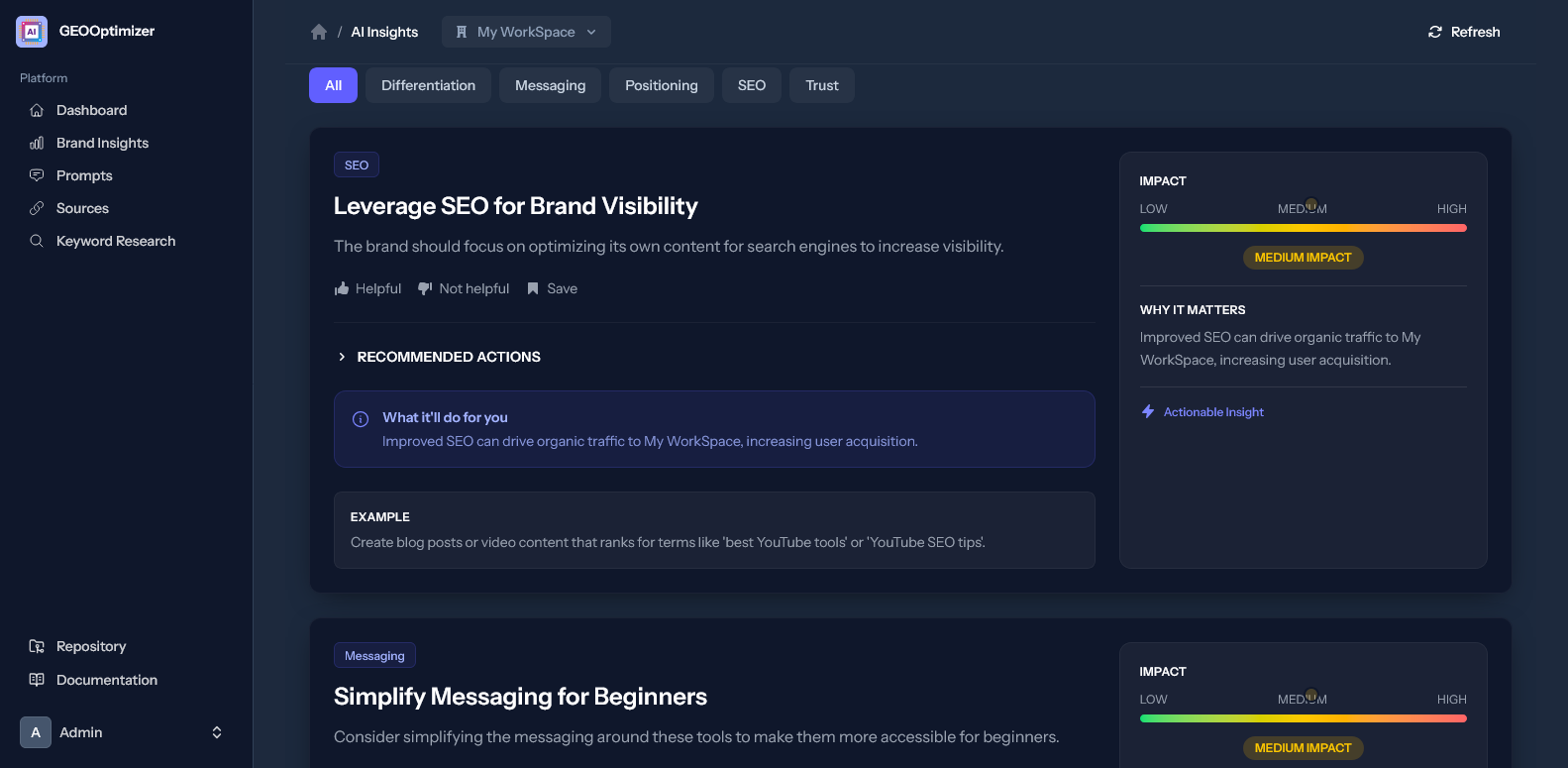The height and width of the screenshot is (768, 1568).
Task: Click the Simplify Messaging for Beginners title
Action: pos(520,697)
